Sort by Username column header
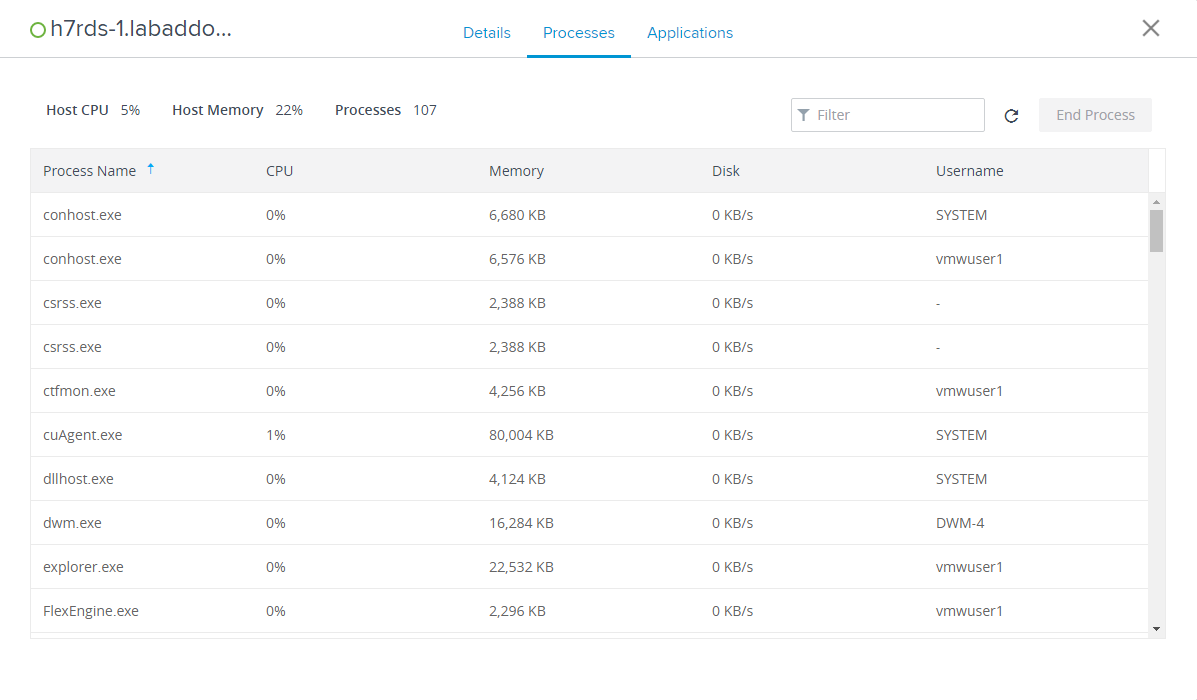The height and width of the screenshot is (700, 1197). pyautogui.click(x=969, y=171)
